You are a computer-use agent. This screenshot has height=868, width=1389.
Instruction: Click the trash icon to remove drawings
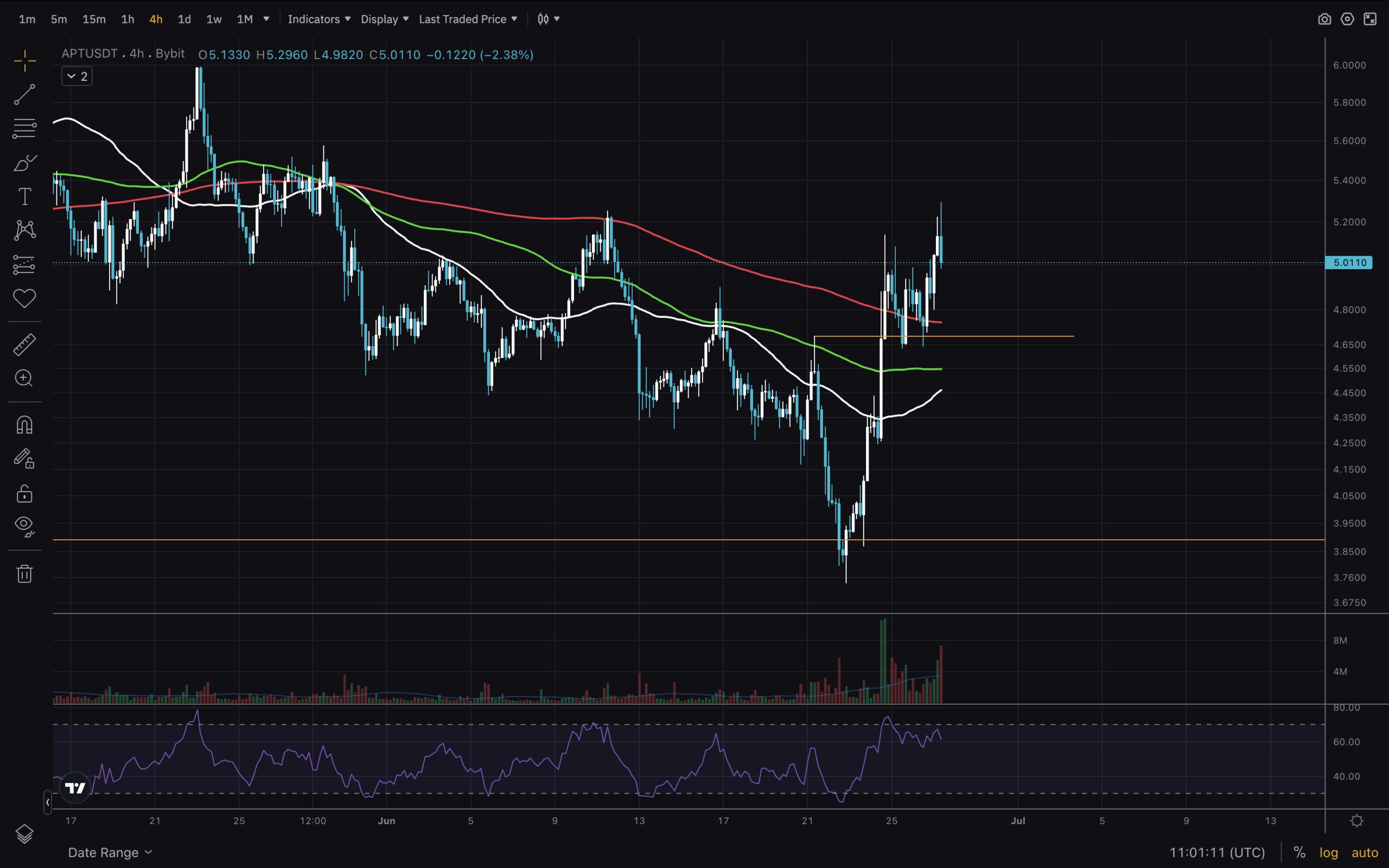tap(24, 573)
